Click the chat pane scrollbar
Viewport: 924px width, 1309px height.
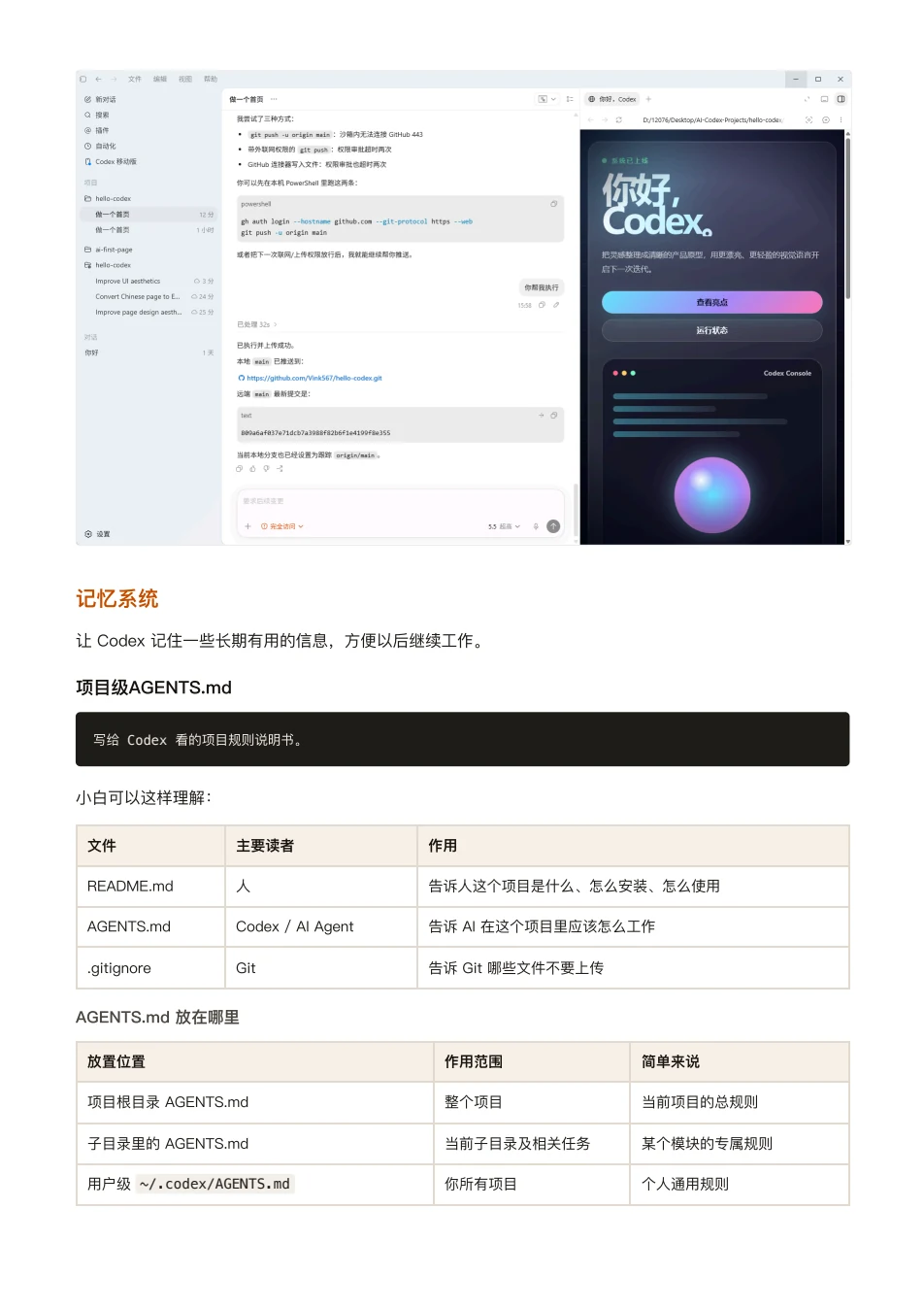(x=576, y=509)
